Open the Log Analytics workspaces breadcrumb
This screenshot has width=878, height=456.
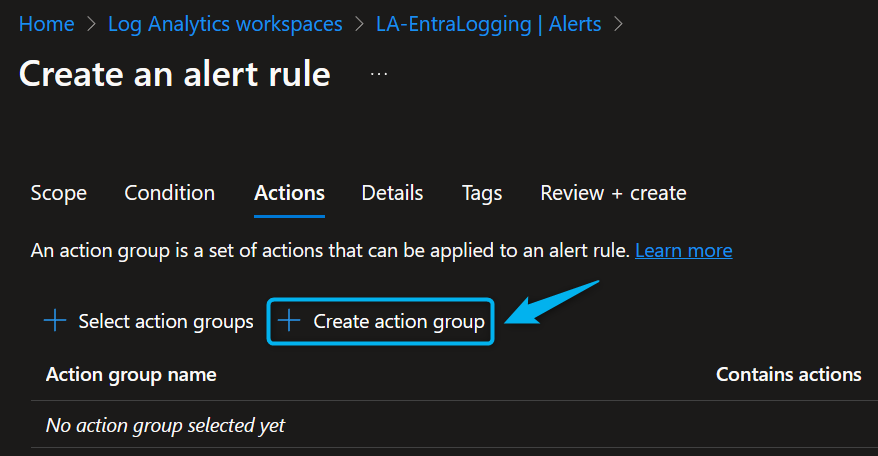(x=225, y=23)
